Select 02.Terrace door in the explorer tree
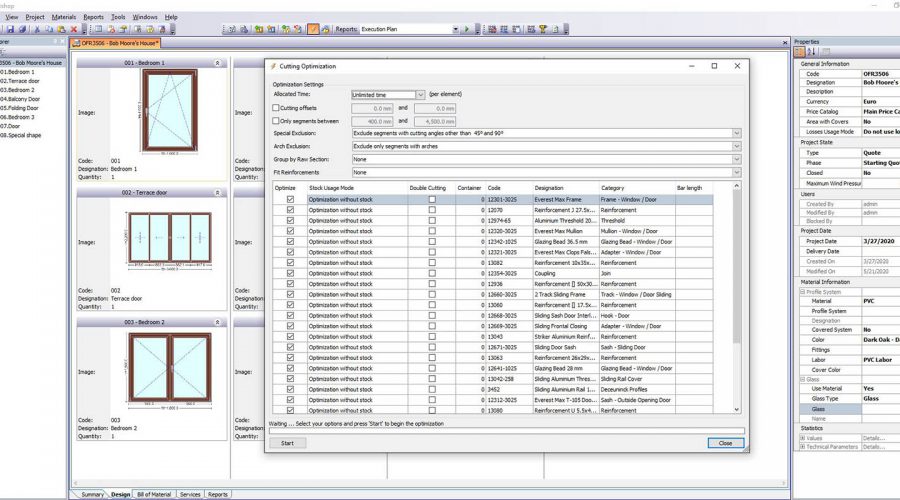 point(20,82)
